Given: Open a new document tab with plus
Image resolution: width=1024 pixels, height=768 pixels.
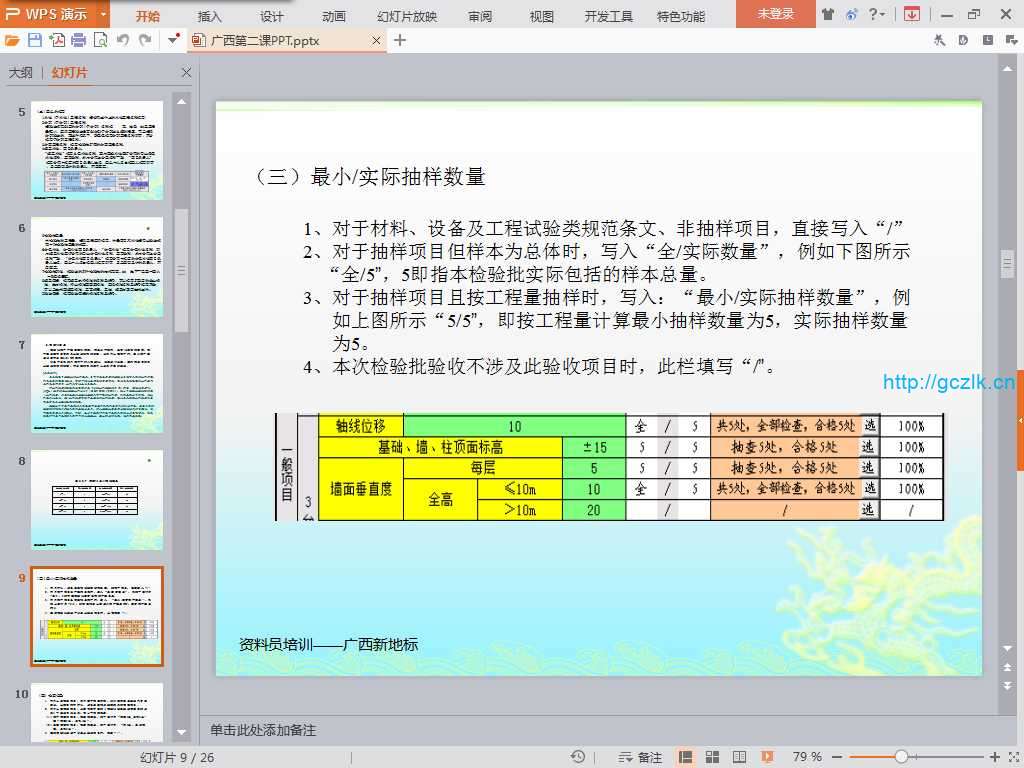Looking at the screenshot, I should point(400,40).
